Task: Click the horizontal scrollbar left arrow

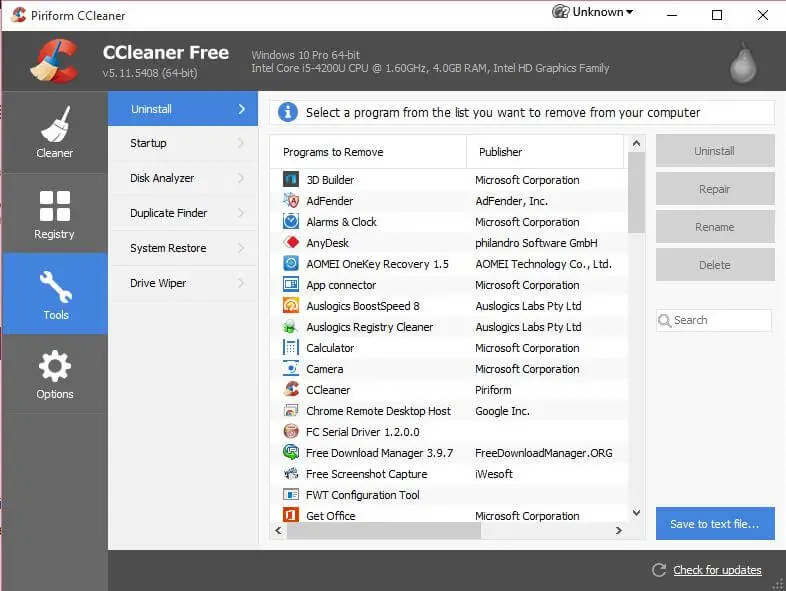Action: (279, 530)
